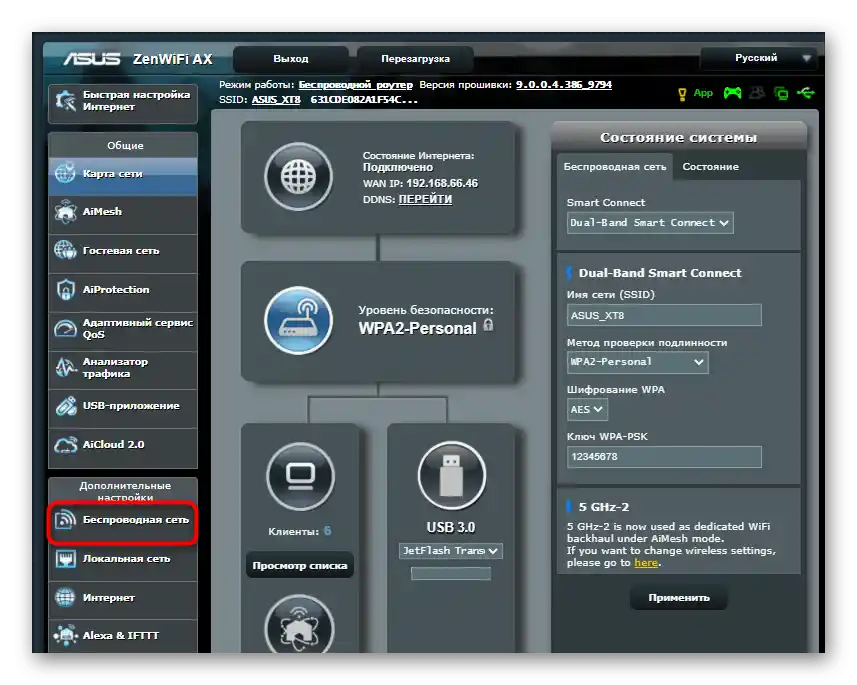Click the WAN IP: 192.168.66.46 text
The image size is (857, 685).
[420, 183]
